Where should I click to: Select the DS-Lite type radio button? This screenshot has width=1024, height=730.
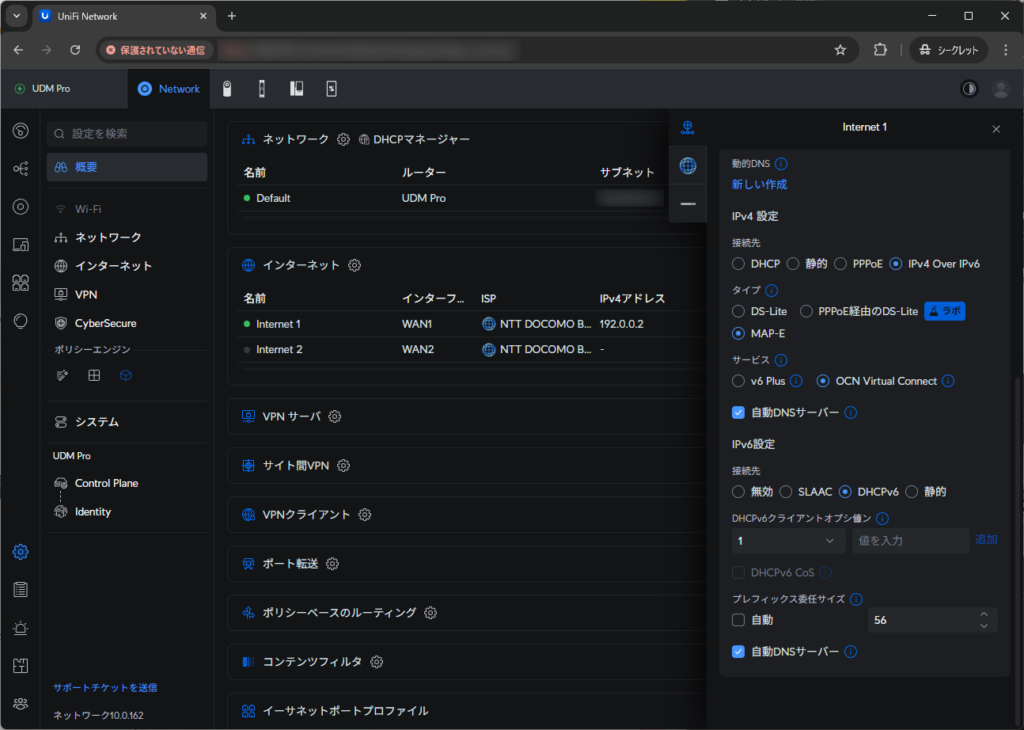click(739, 312)
